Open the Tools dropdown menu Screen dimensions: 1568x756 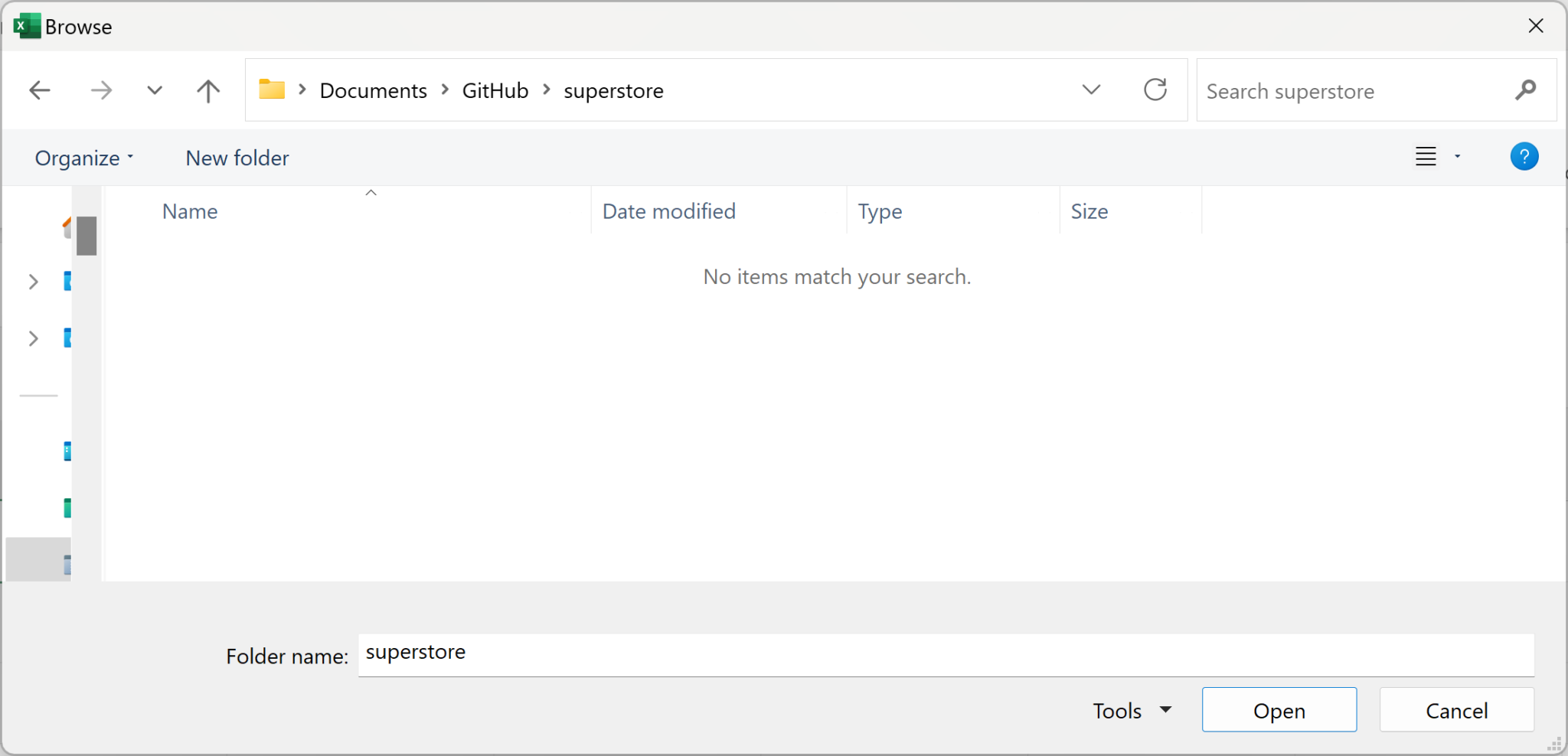point(1132,711)
